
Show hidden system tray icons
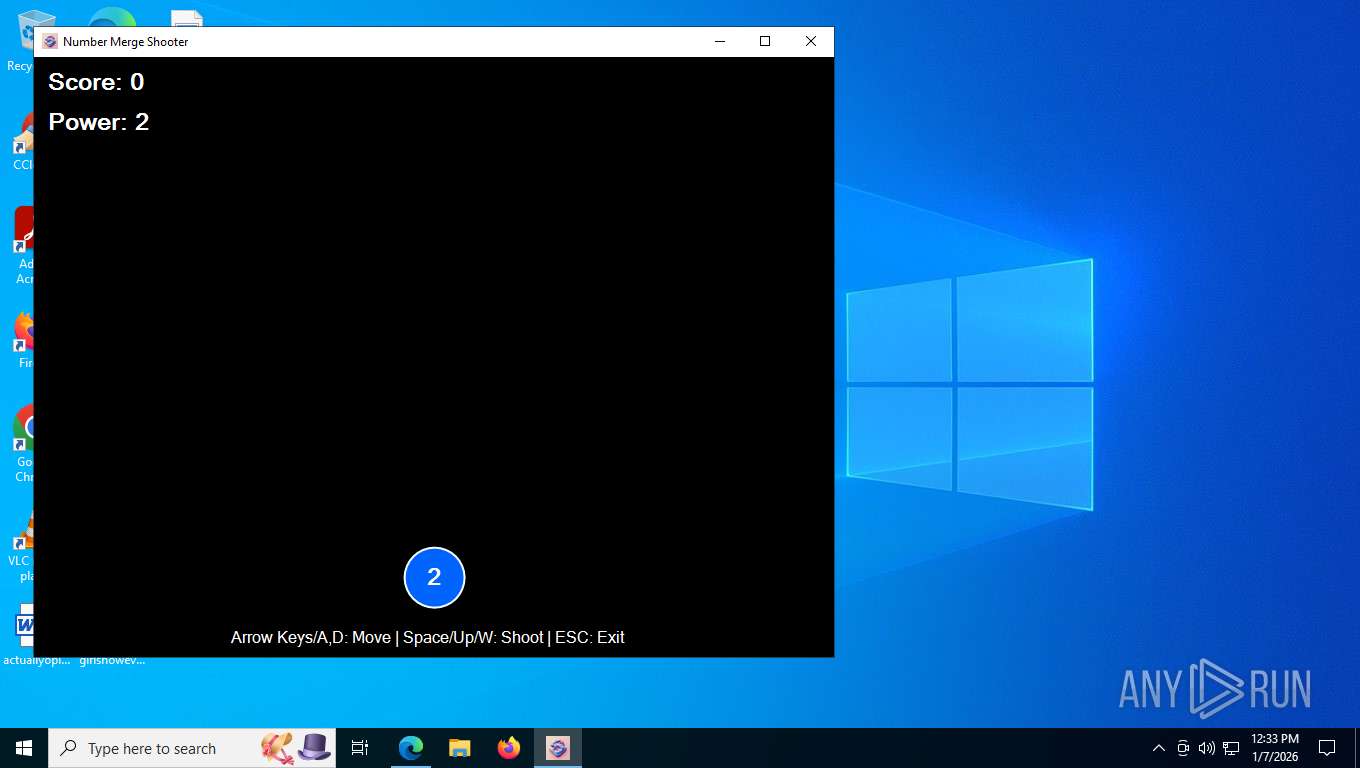pos(1159,748)
